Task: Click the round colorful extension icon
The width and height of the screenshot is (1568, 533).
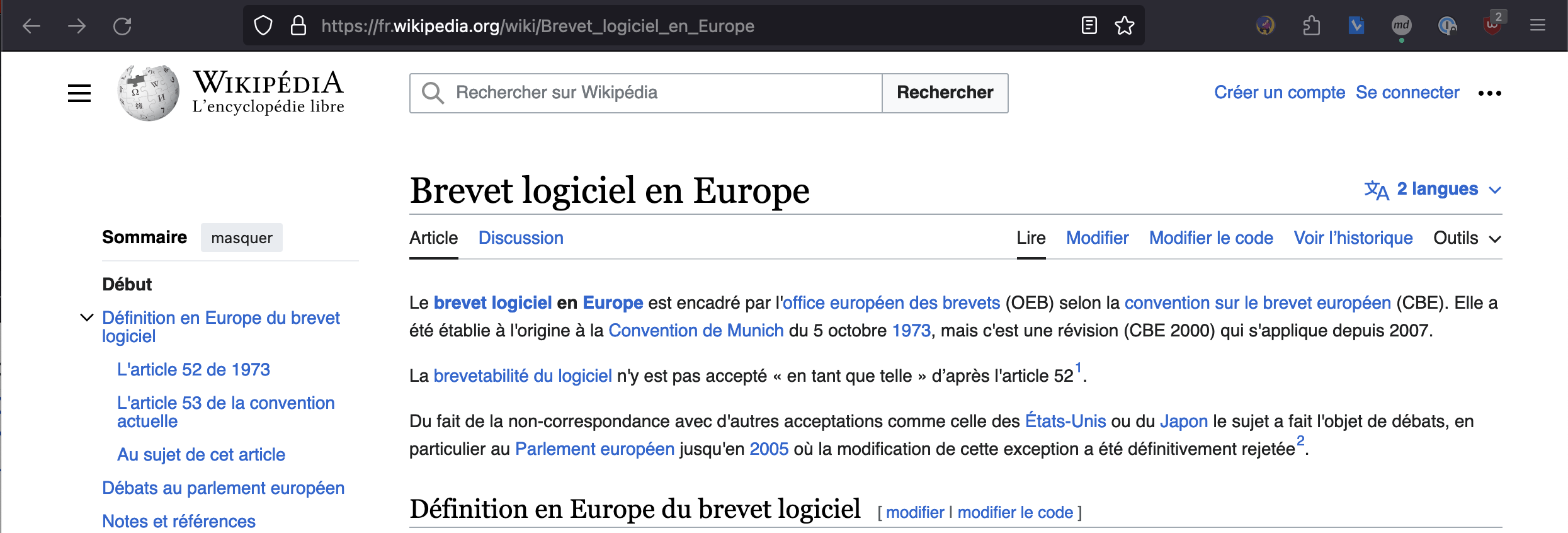Action: (x=1265, y=26)
